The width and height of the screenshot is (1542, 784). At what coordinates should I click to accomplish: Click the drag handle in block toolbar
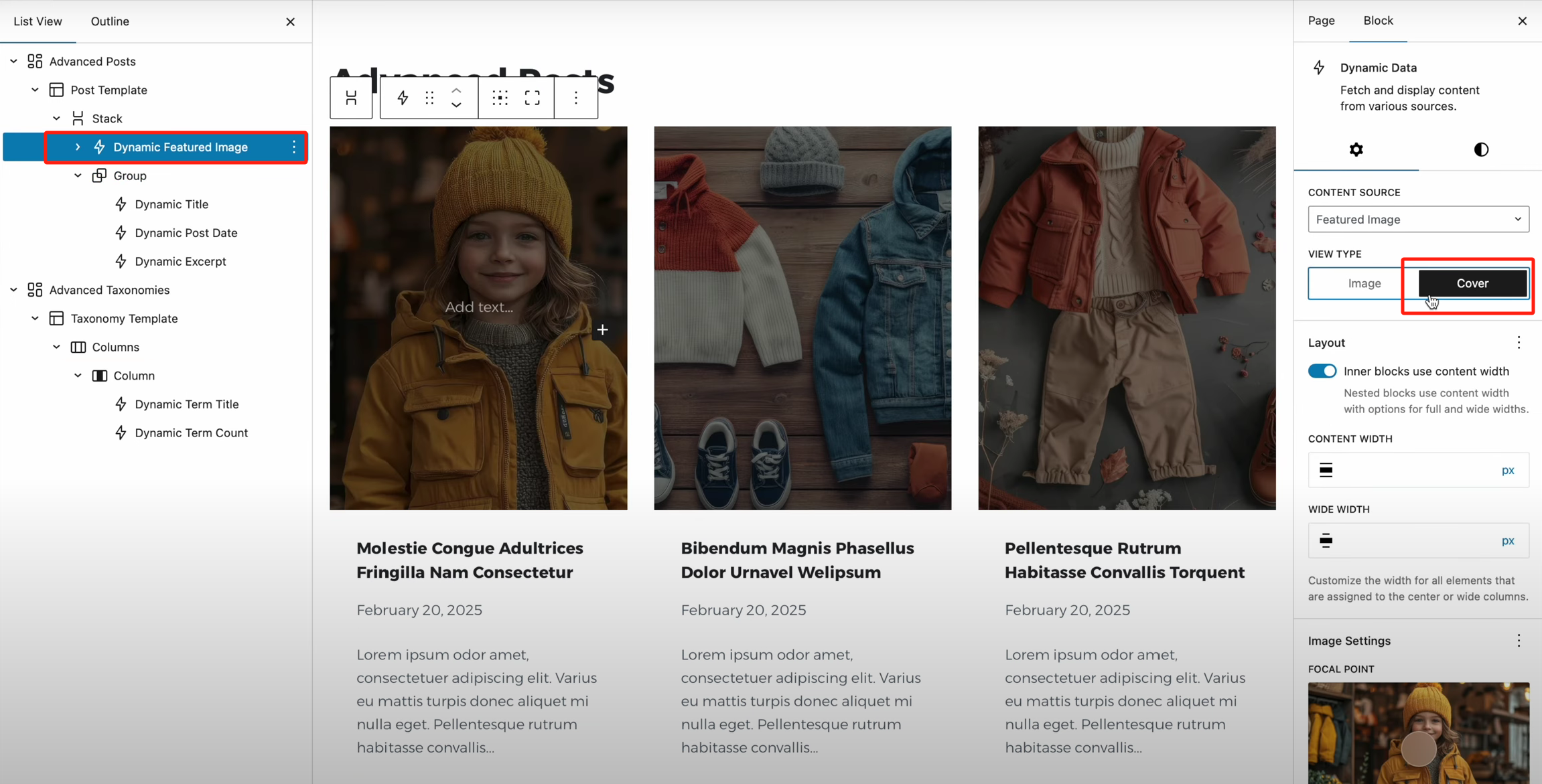point(429,98)
